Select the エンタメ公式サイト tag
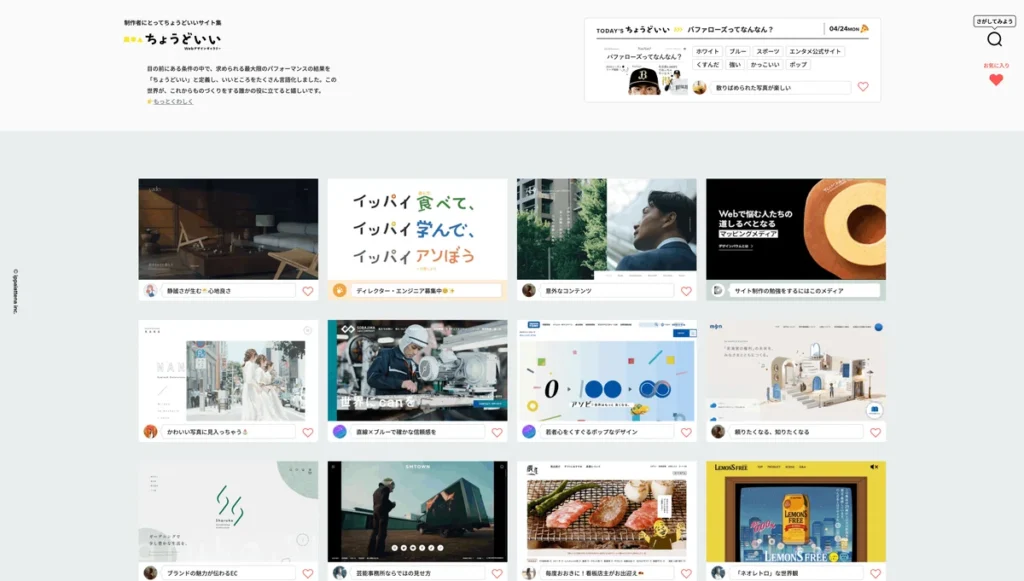The height and width of the screenshot is (581, 1024). [x=815, y=52]
